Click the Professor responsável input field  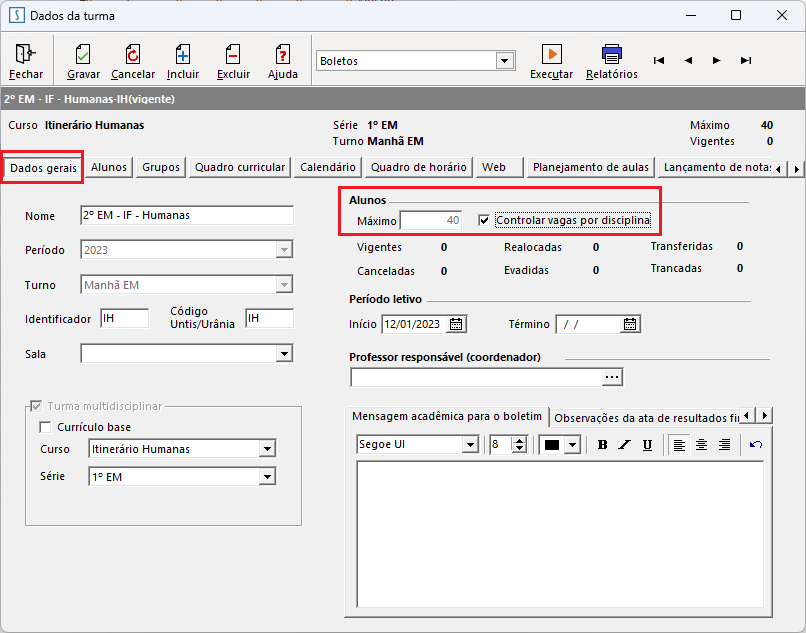pyautogui.click(x=477, y=377)
